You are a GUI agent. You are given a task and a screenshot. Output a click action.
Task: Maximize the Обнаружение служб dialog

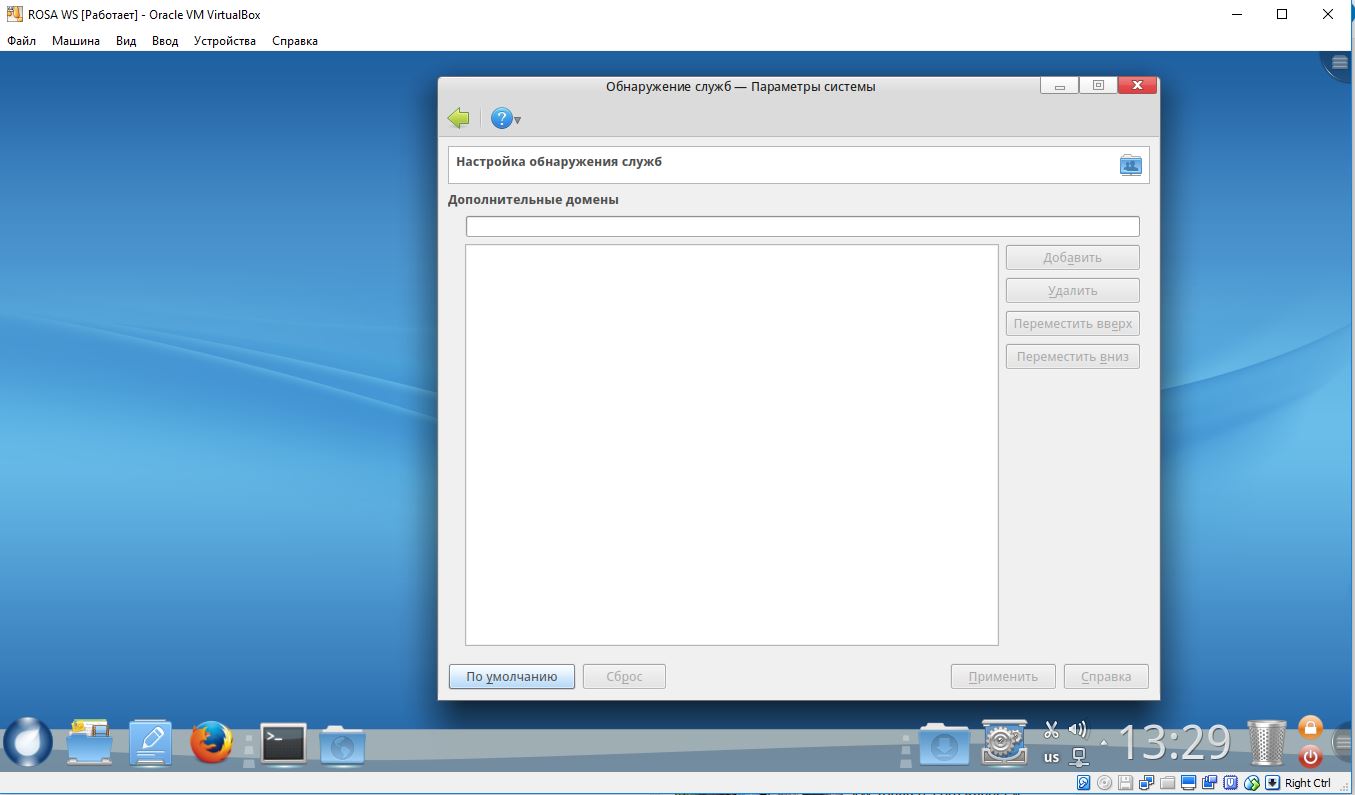[1098, 86]
